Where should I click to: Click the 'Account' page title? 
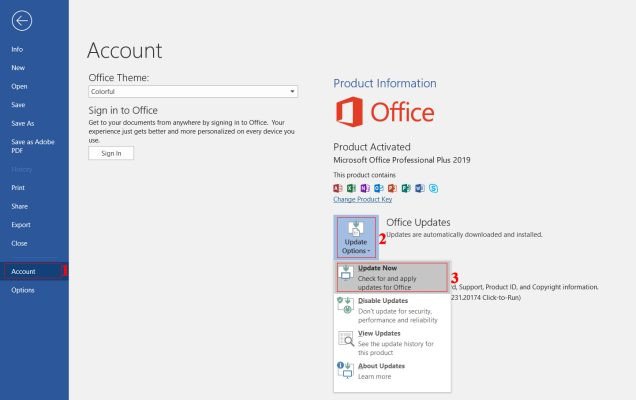point(125,51)
